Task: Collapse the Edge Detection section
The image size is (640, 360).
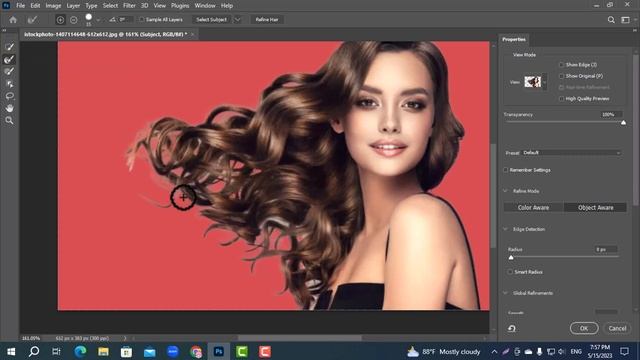Action: click(x=505, y=229)
